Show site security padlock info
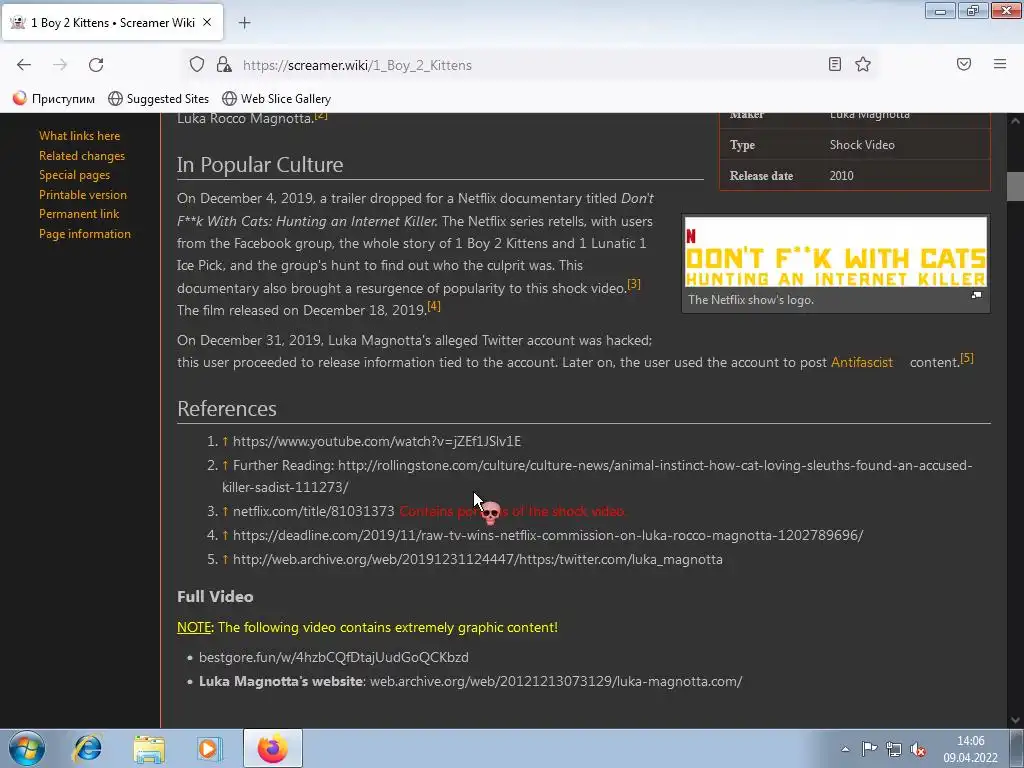Viewport: 1024px width, 768px height. (224, 65)
